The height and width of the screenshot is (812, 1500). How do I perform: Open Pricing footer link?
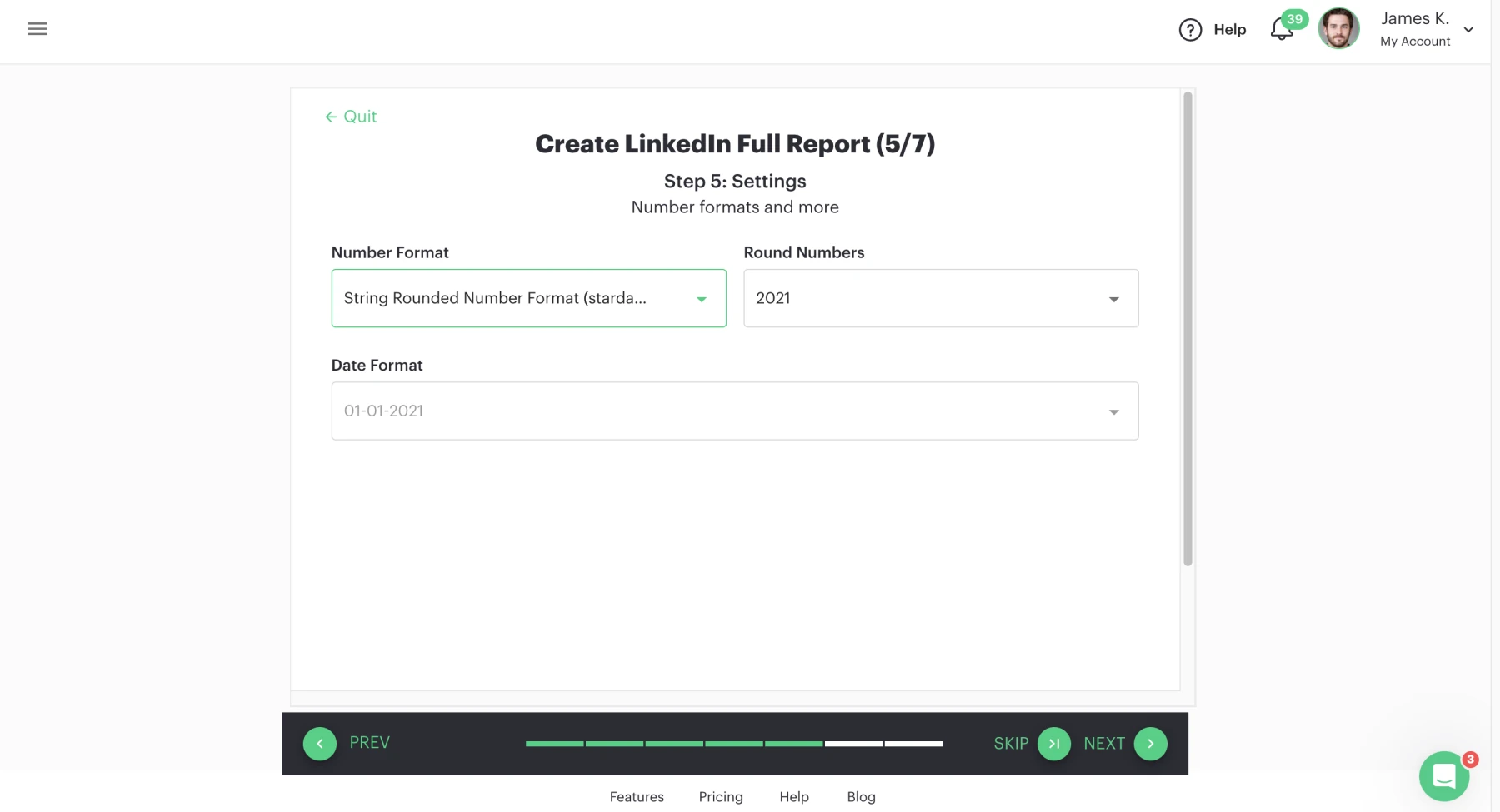[x=721, y=797]
